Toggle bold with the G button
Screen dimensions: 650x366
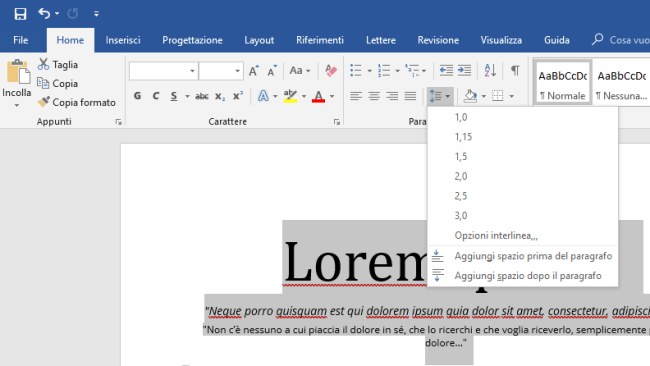pyautogui.click(x=137, y=96)
